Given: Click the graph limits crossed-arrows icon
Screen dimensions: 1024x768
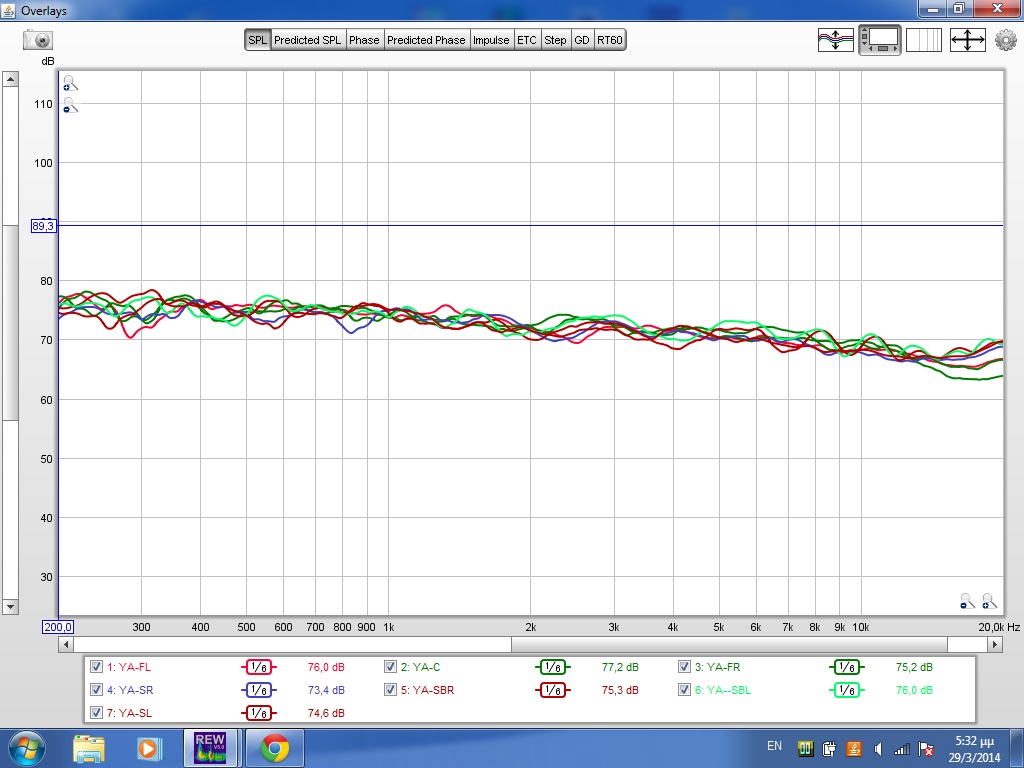Looking at the screenshot, I should click(x=967, y=40).
